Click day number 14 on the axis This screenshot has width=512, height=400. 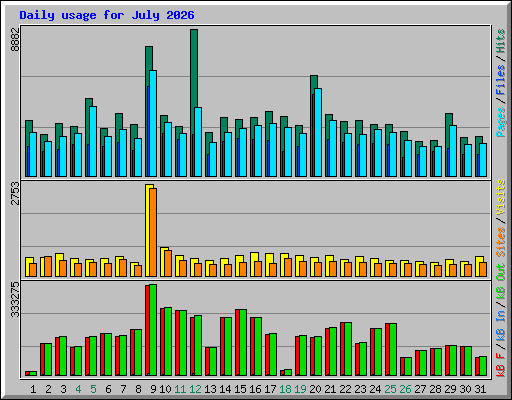click(225, 389)
